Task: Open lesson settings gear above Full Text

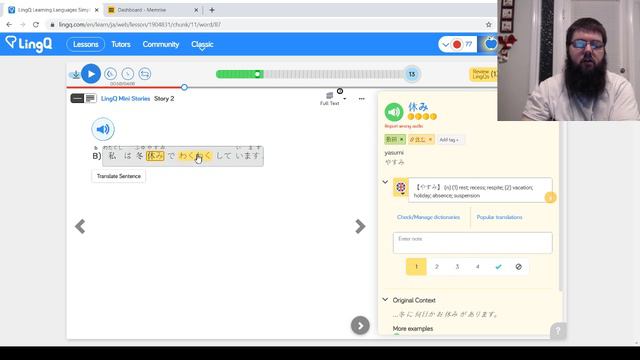Action: [x=340, y=91]
